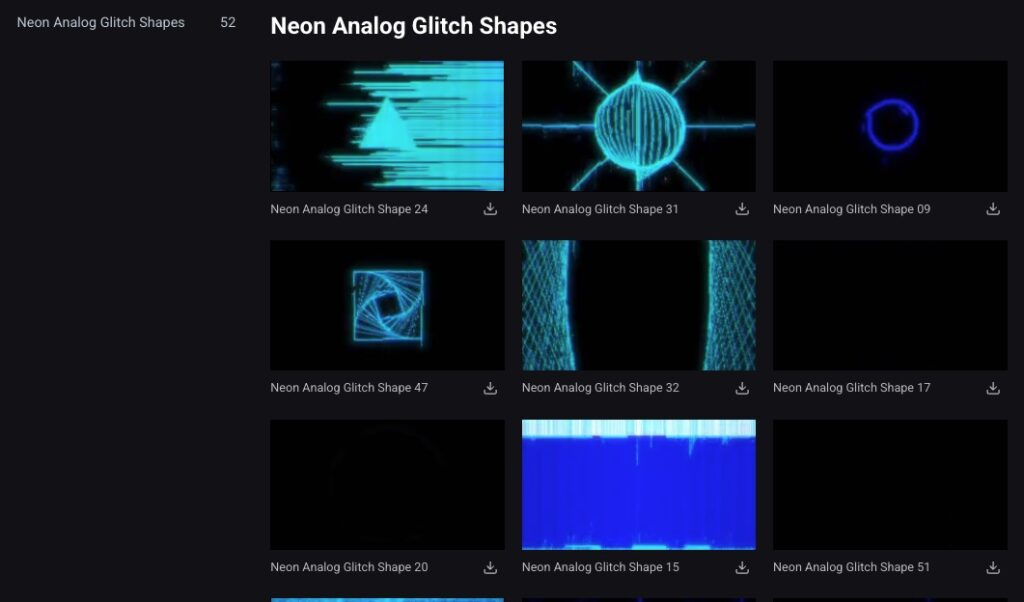This screenshot has height=602, width=1024.
Task: Select Neon Analog Glitch Shapes sidebar category
Action: pos(101,22)
